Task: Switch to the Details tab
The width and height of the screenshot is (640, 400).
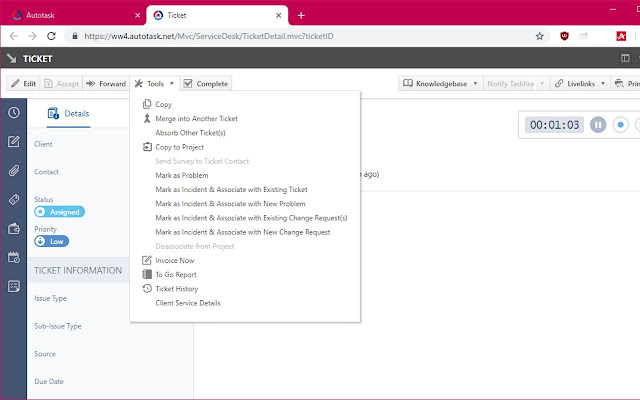Action: coord(69,113)
